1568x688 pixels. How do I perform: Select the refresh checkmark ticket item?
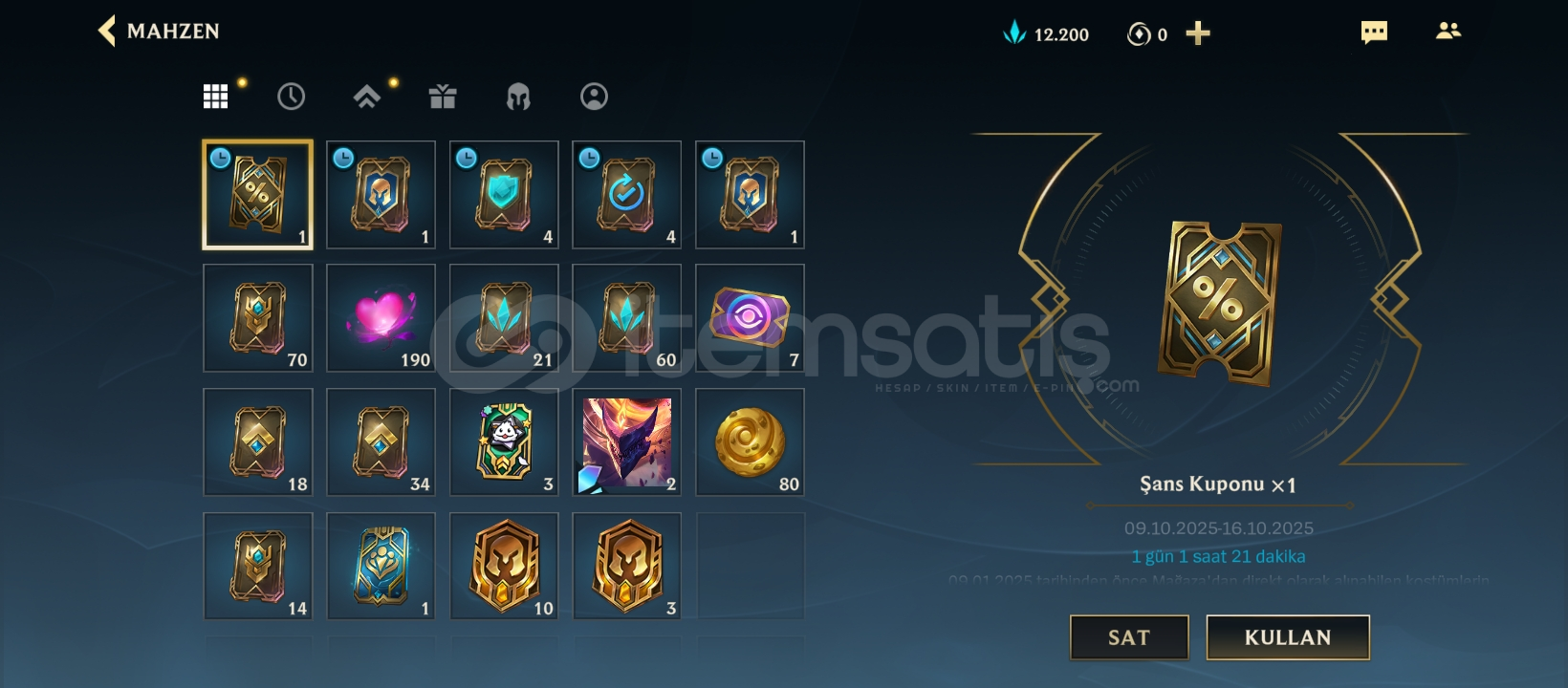pyautogui.click(x=626, y=195)
